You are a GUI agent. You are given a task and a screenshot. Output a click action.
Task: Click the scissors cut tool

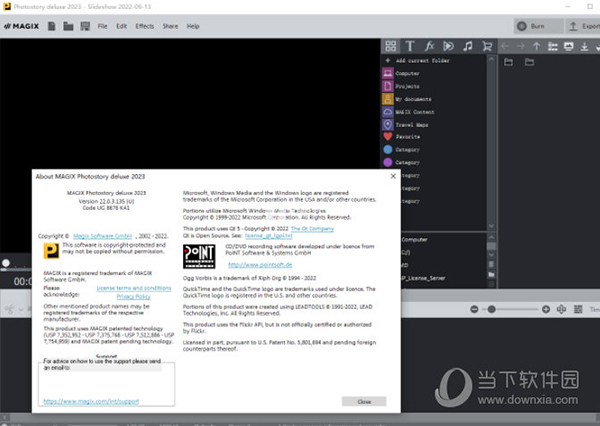pyautogui.click(x=10, y=309)
